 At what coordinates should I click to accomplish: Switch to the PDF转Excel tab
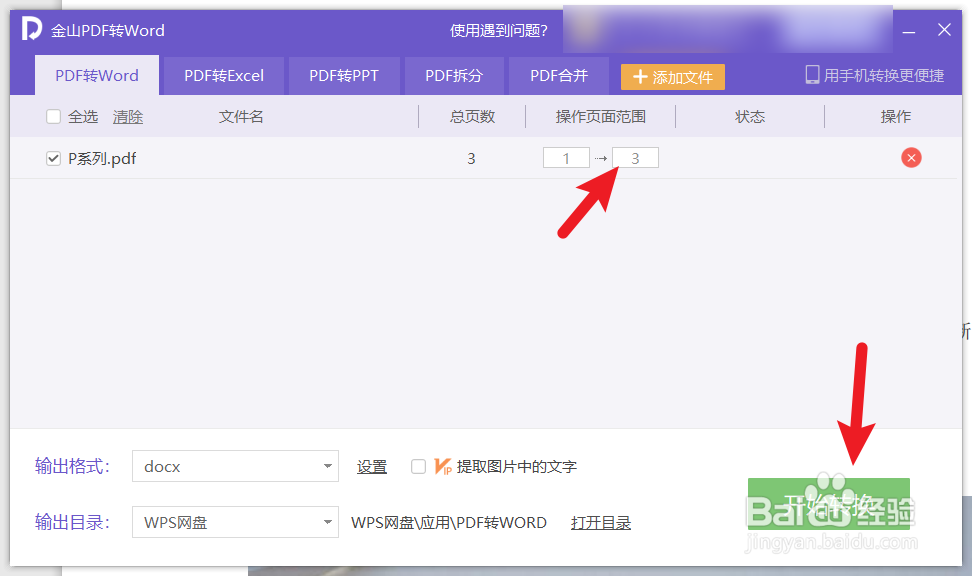click(x=224, y=76)
